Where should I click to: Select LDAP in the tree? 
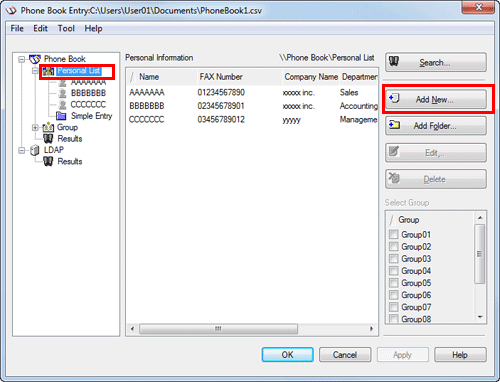tap(54, 150)
